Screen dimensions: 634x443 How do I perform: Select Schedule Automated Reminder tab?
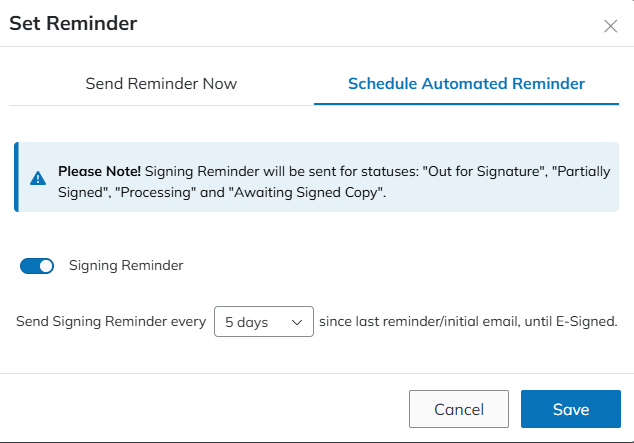[x=466, y=84]
